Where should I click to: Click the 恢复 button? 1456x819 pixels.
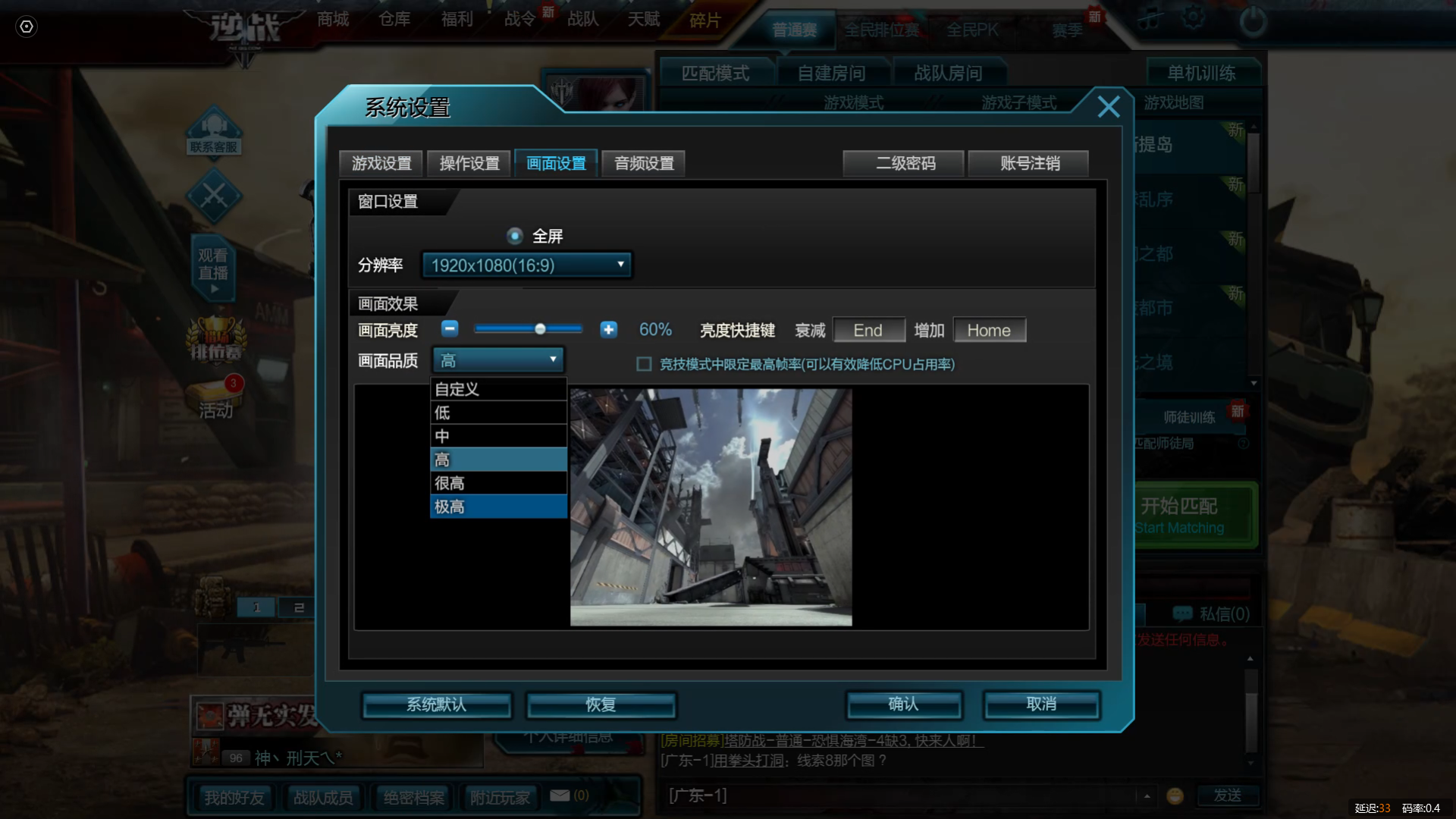pos(601,704)
